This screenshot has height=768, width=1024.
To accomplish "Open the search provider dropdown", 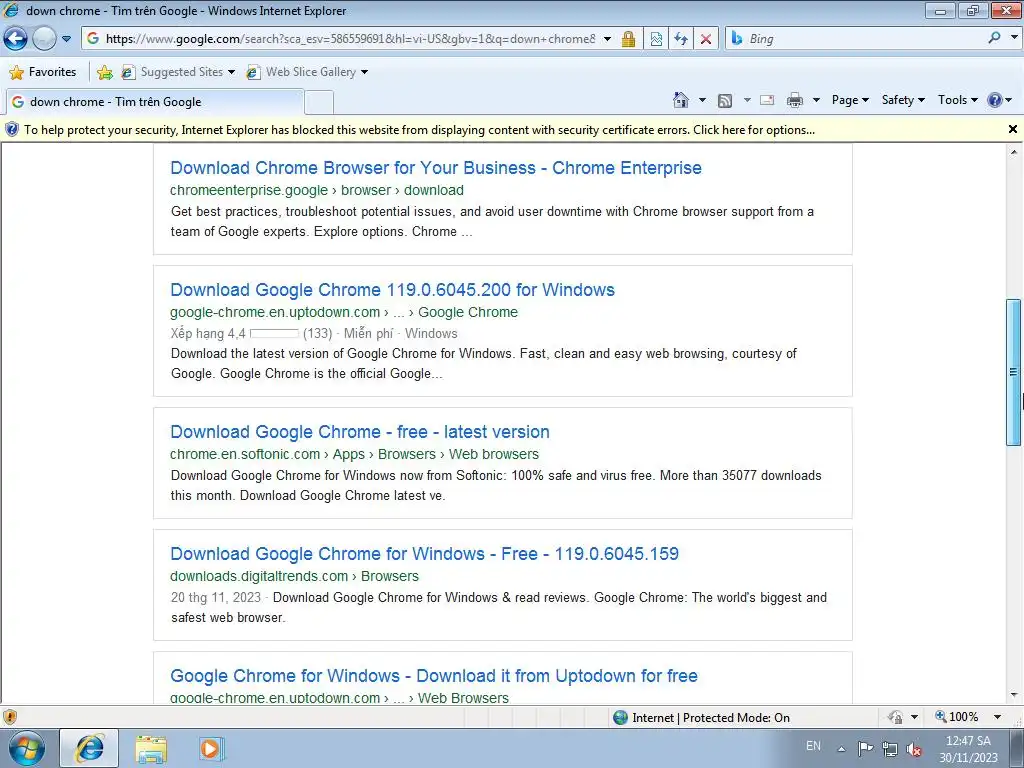I will pos(1014,38).
